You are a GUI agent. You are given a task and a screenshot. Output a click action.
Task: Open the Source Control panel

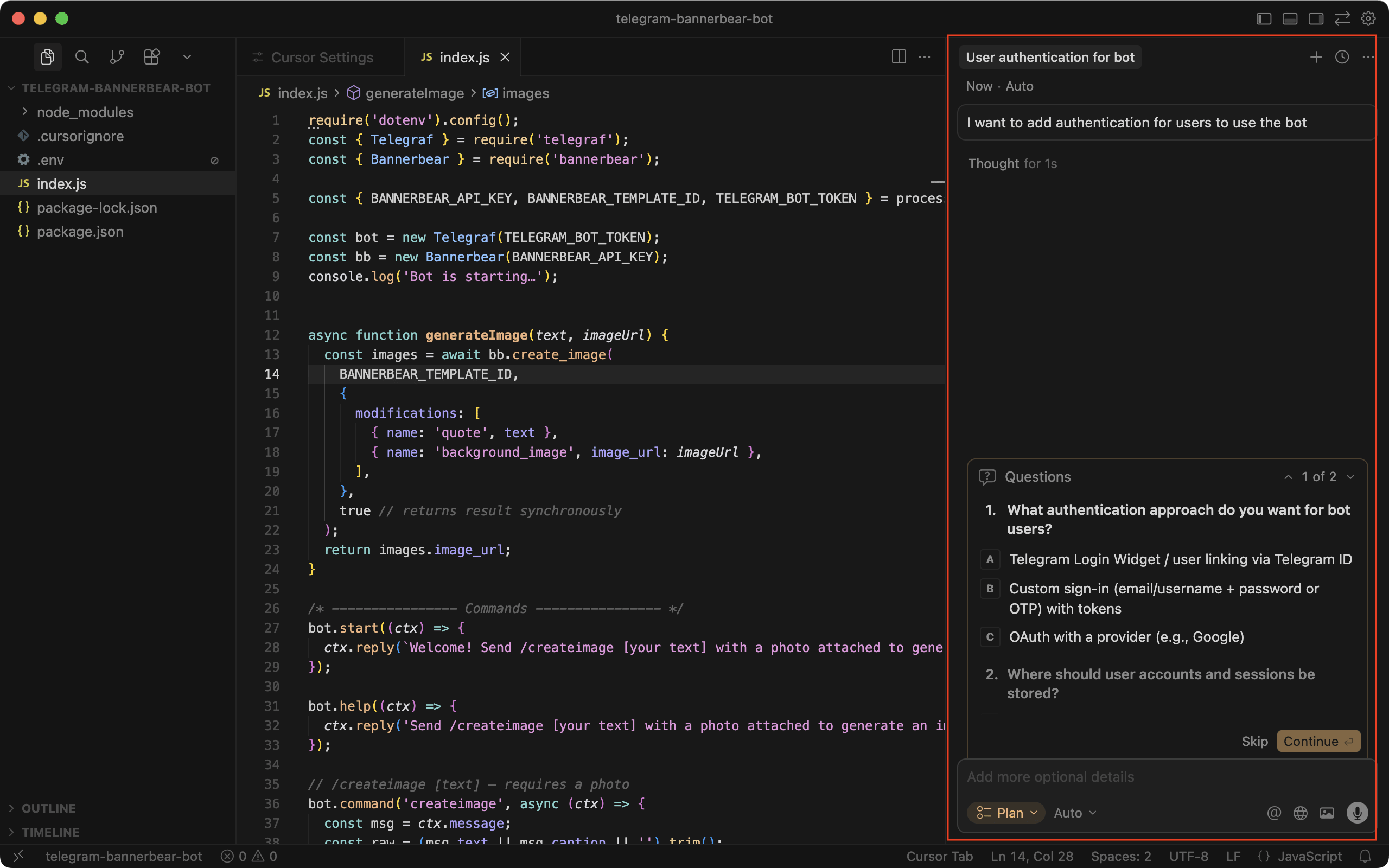pyautogui.click(x=117, y=56)
